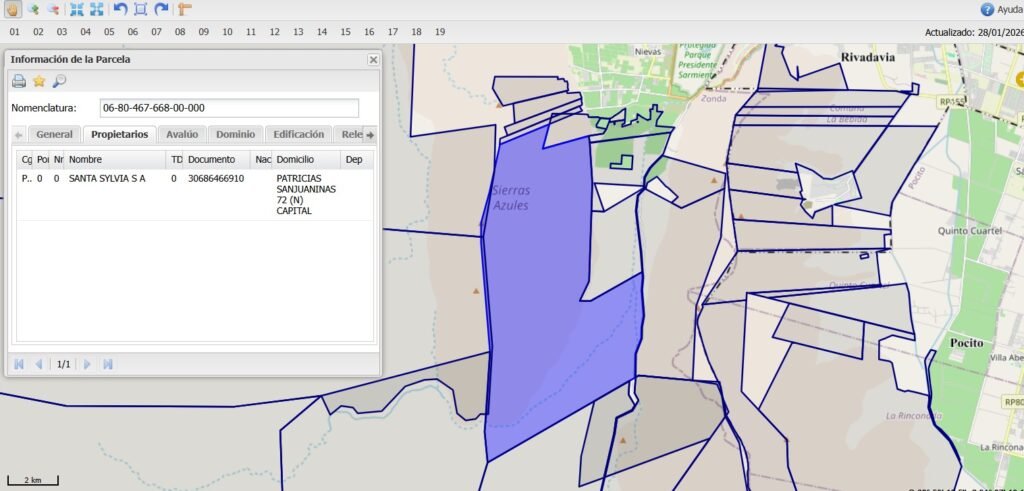1024x491 pixels.
Task: Open the Ayuda help link
Action: [x=1000, y=9]
